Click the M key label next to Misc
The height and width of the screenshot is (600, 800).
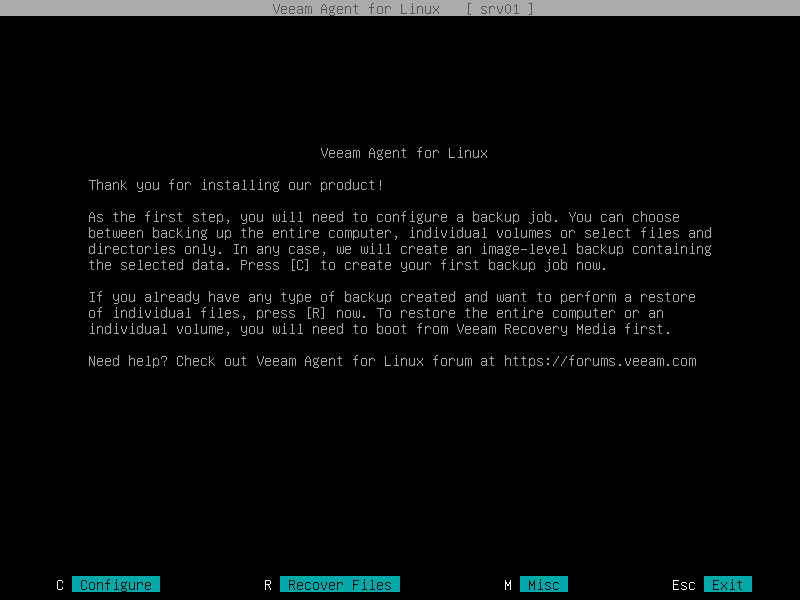pyautogui.click(x=508, y=584)
